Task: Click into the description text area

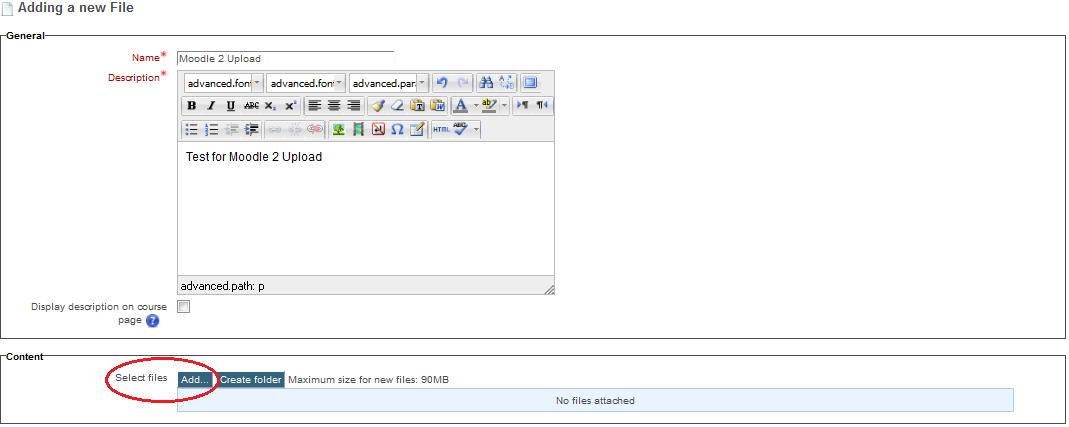Action: coord(365,209)
